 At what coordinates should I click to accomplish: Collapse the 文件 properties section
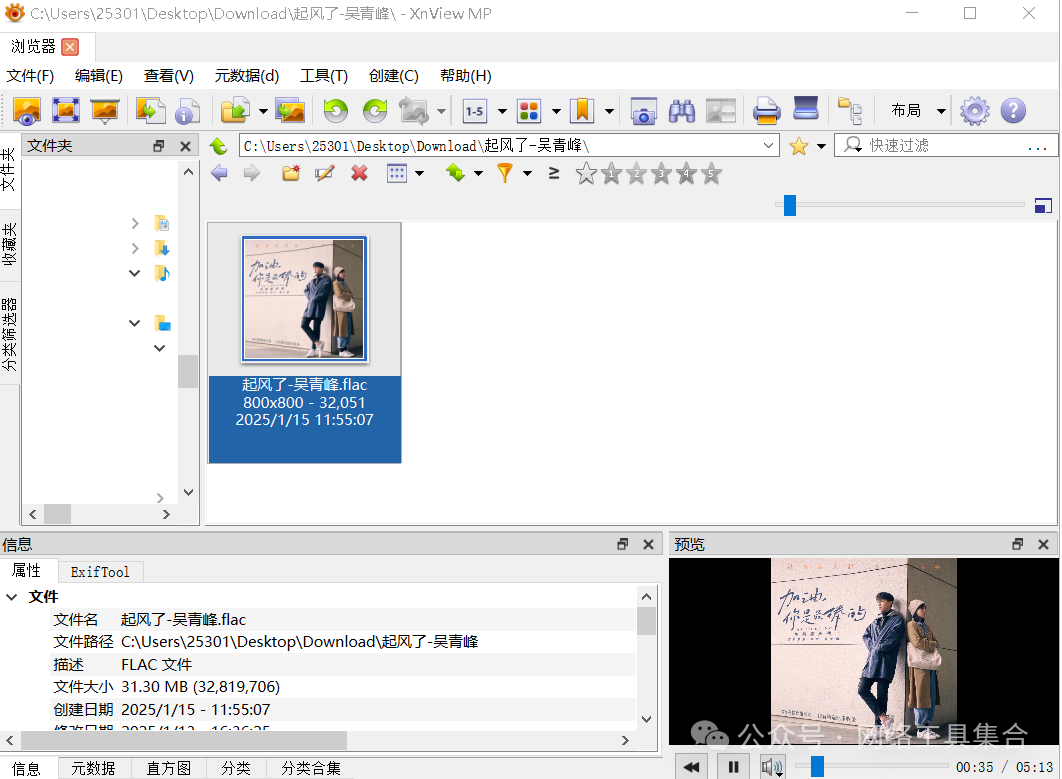pyautogui.click(x=12, y=597)
